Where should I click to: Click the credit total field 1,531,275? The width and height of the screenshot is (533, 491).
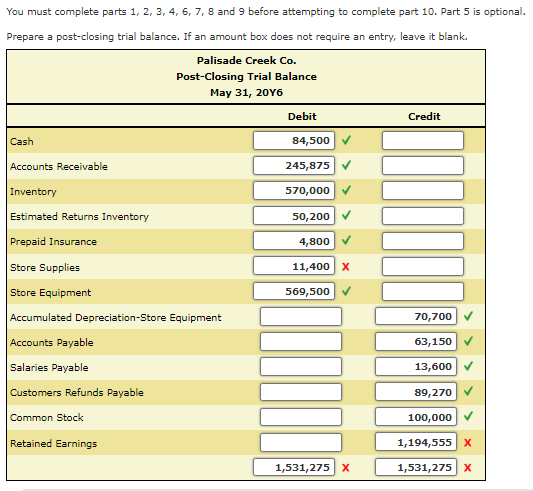(x=416, y=467)
